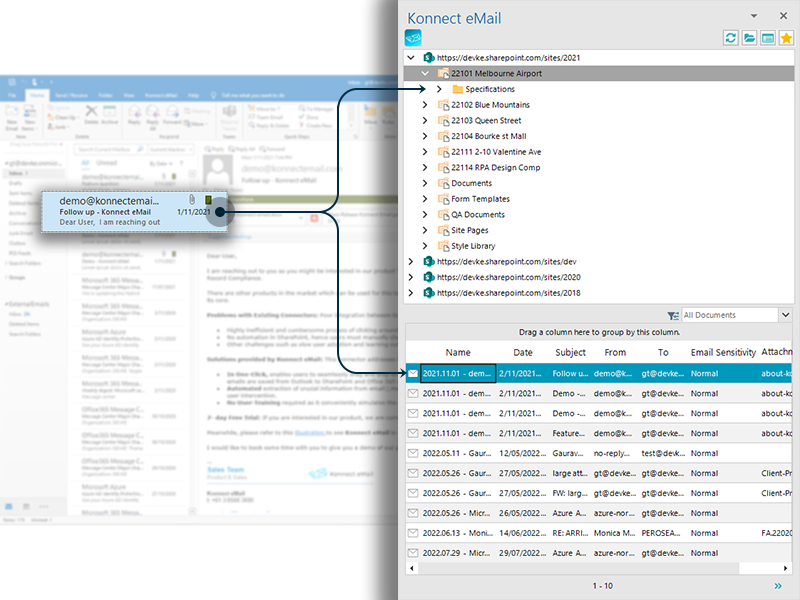Click the refresh icon in Konnect toolbar
The height and width of the screenshot is (600, 800).
pos(731,38)
